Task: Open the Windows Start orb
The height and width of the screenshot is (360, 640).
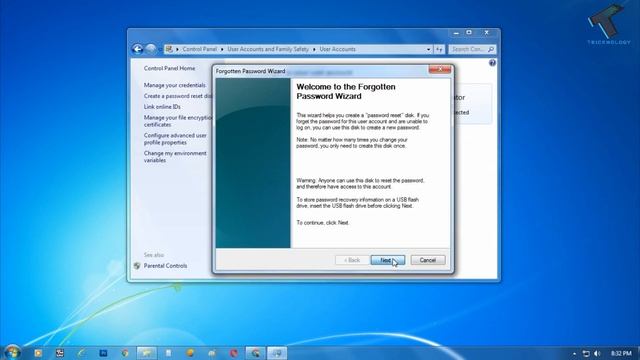Action: tap(12, 352)
